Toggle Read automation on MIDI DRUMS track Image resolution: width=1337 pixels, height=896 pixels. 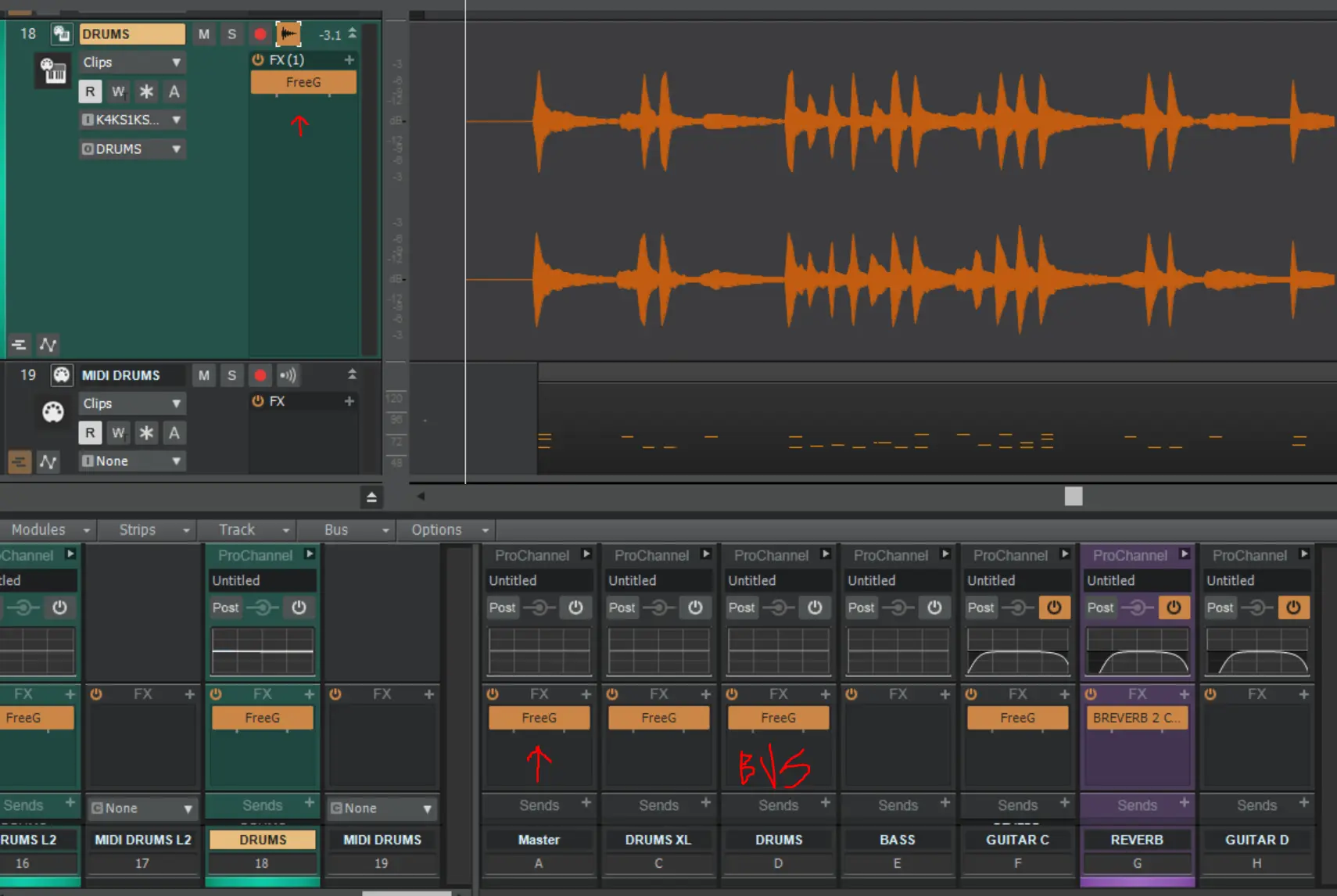pos(90,432)
